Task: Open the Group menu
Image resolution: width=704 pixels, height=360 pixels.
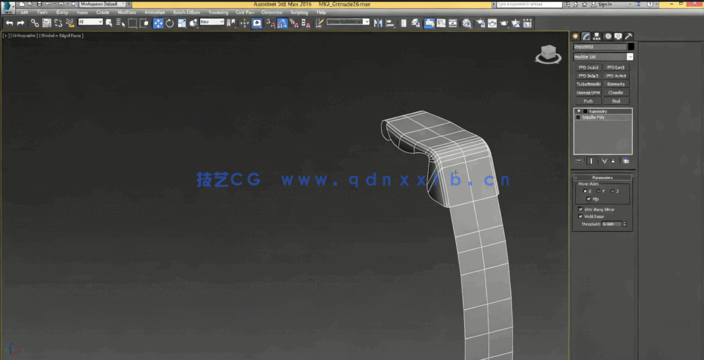Action: pyautogui.click(x=62, y=12)
